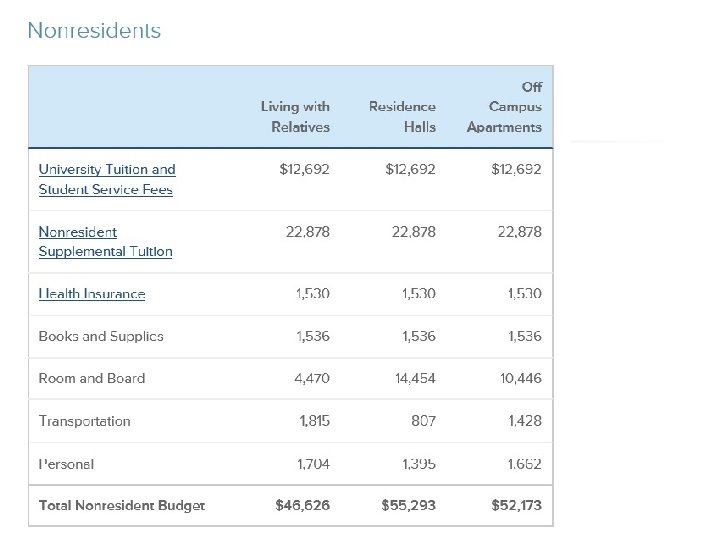Screen dimensions: 720x540
Task: Click the Room and Board row label
Action: pos(92,378)
